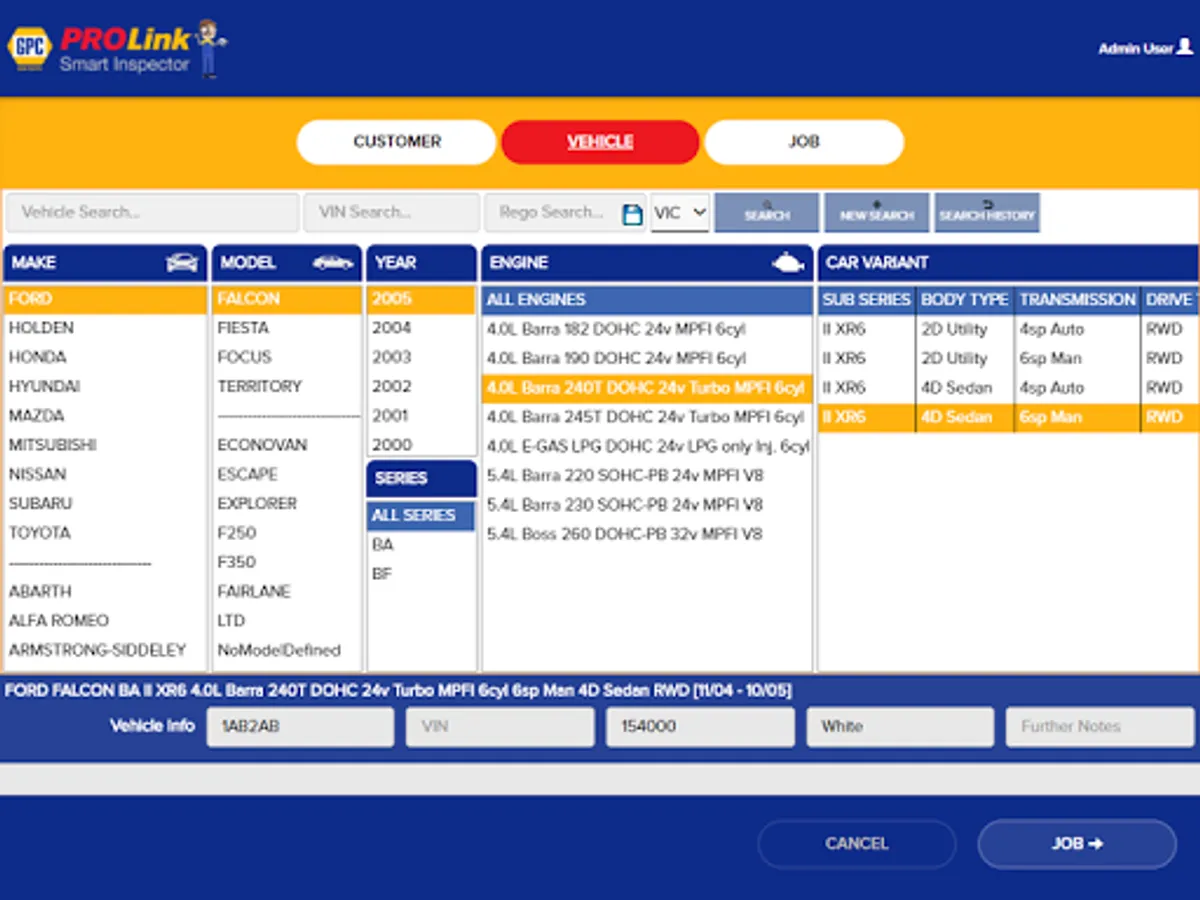
Task: Select FORD in the make list
Action: 105,299
